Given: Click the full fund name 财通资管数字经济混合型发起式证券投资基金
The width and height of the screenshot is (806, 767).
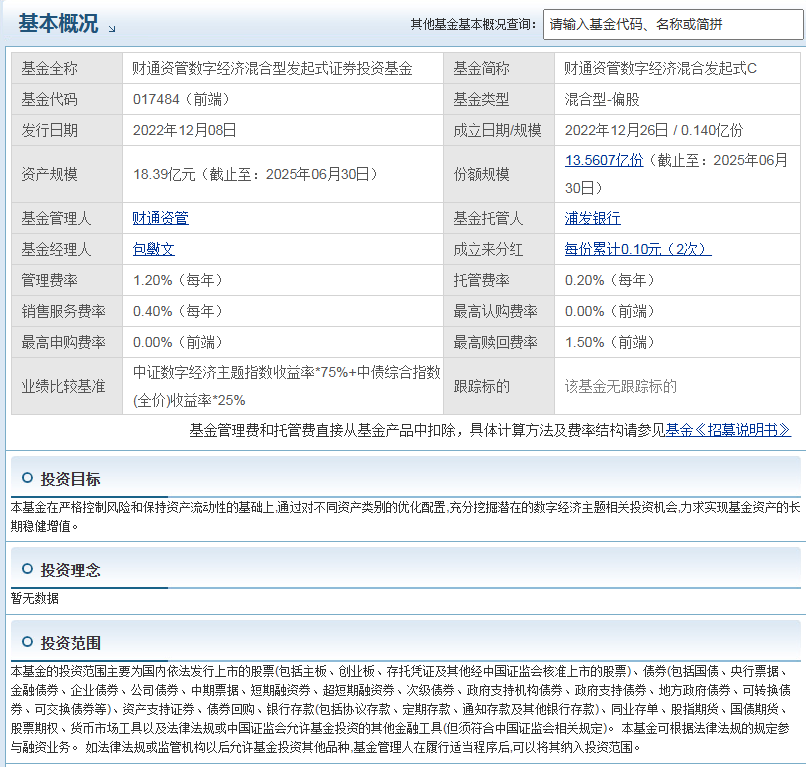Looking at the screenshot, I should (272, 68).
